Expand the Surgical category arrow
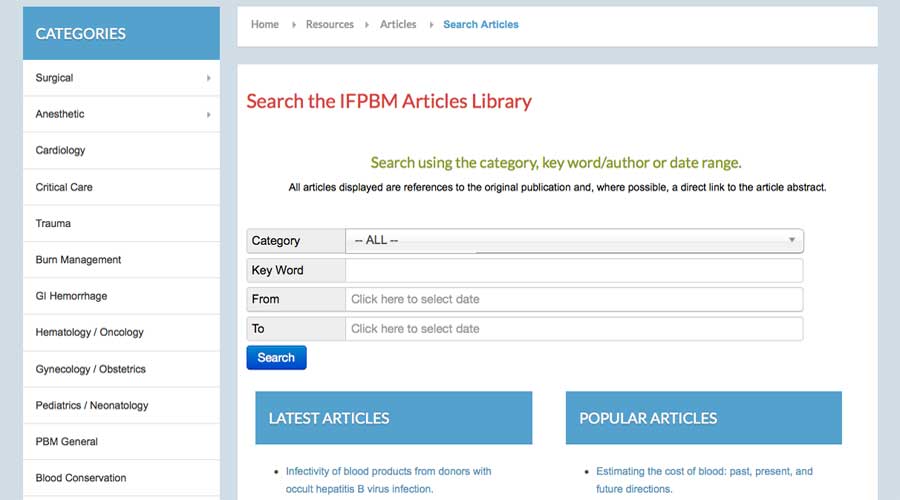This screenshot has width=900, height=500. tap(208, 78)
